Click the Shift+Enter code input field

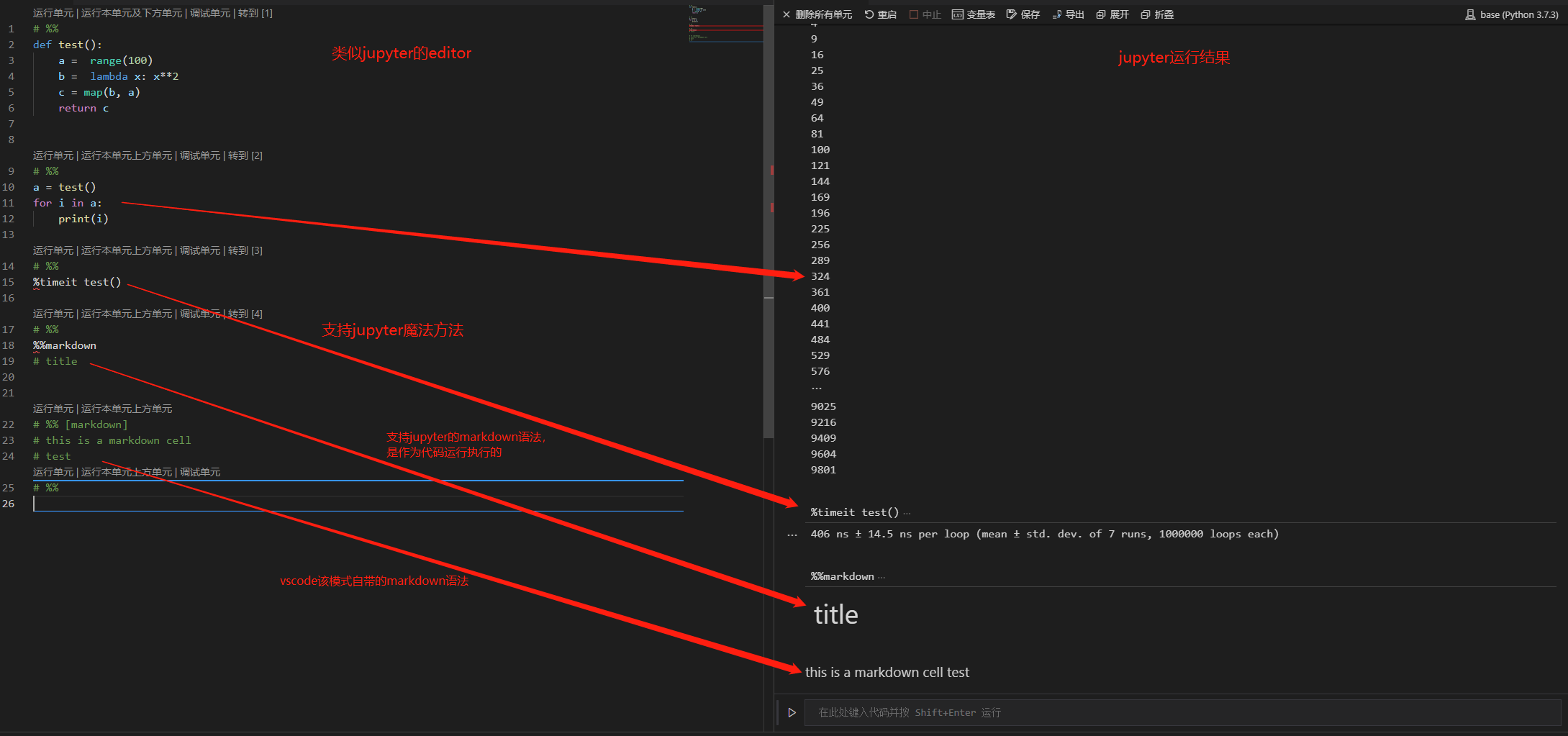click(1007, 712)
